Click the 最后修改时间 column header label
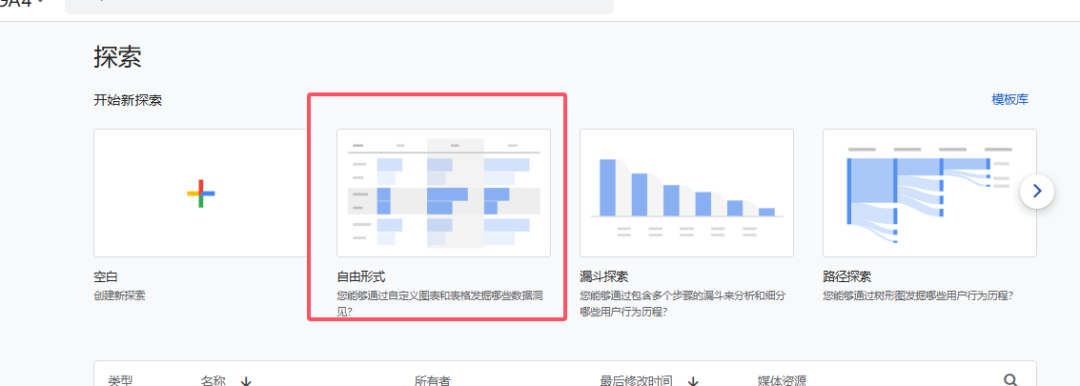 [x=636, y=380]
